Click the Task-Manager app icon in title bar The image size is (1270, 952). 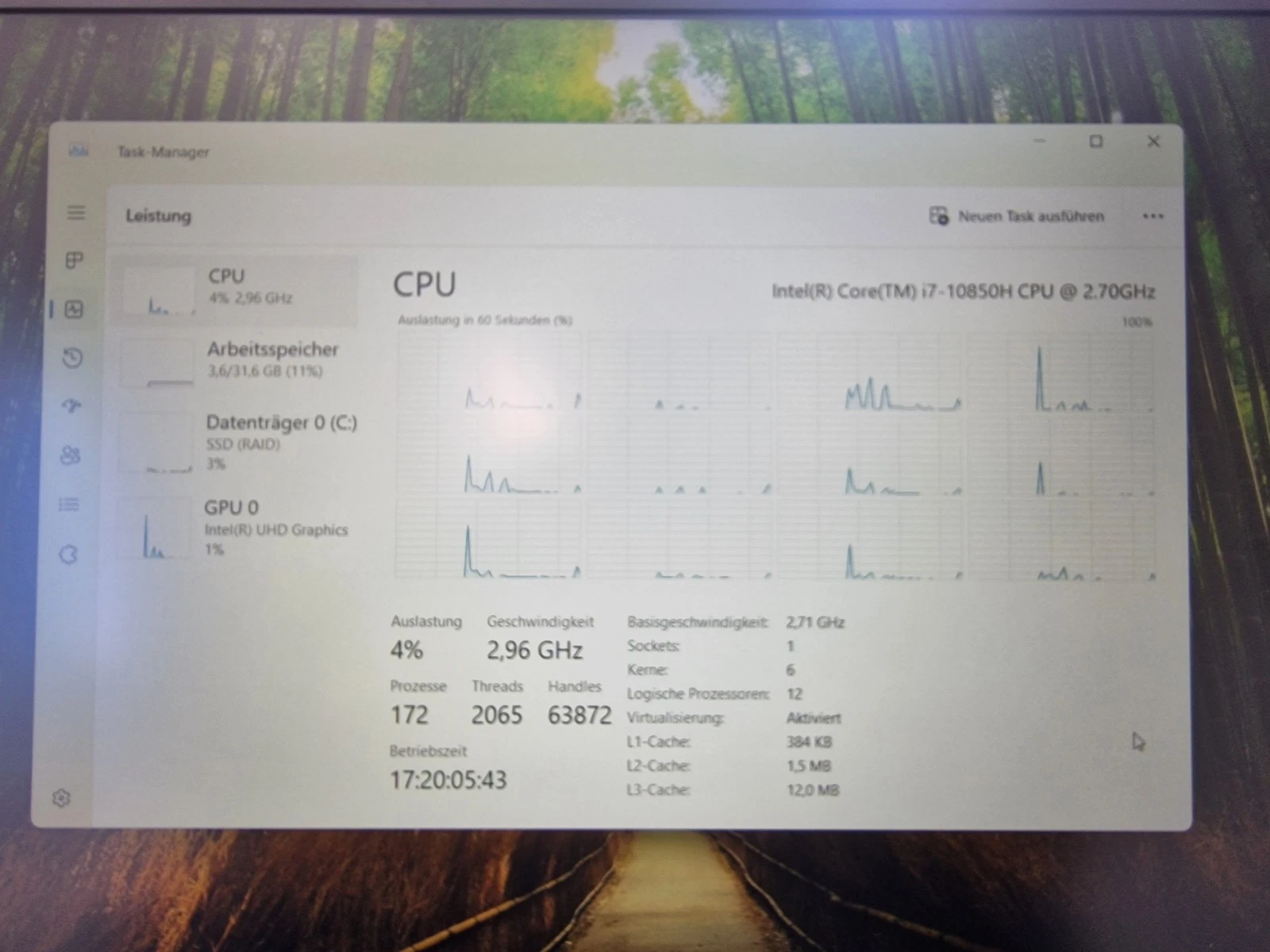[x=79, y=151]
